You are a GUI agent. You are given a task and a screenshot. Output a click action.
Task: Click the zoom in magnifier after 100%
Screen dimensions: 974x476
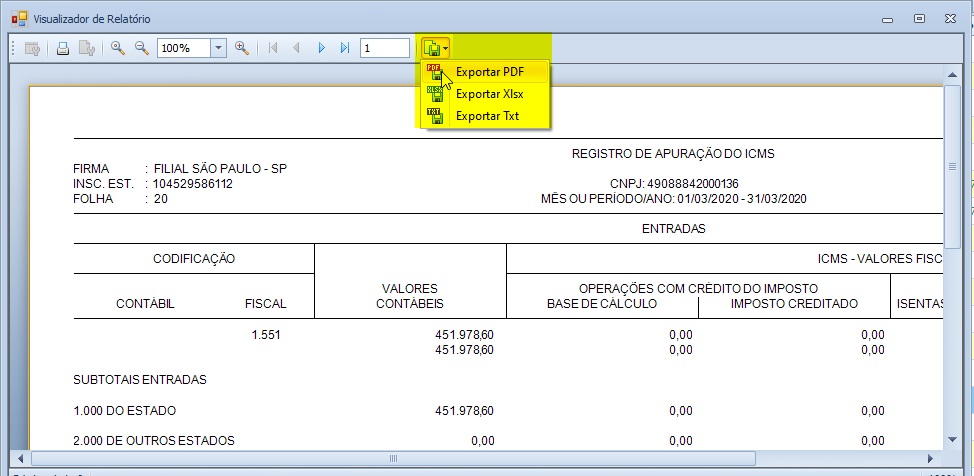(241, 48)
